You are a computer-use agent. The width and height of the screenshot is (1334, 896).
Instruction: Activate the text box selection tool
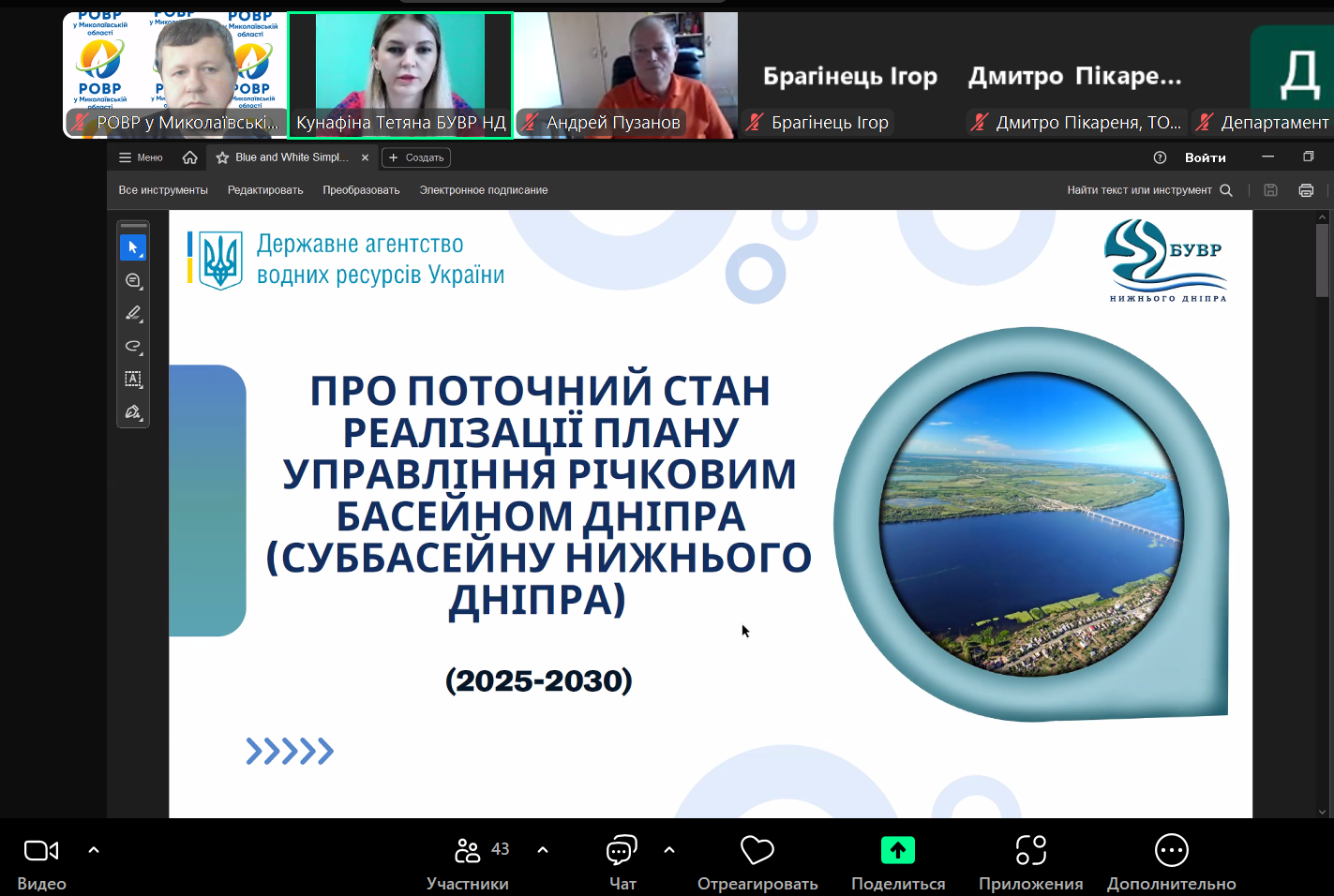click(x=133, y=379)
